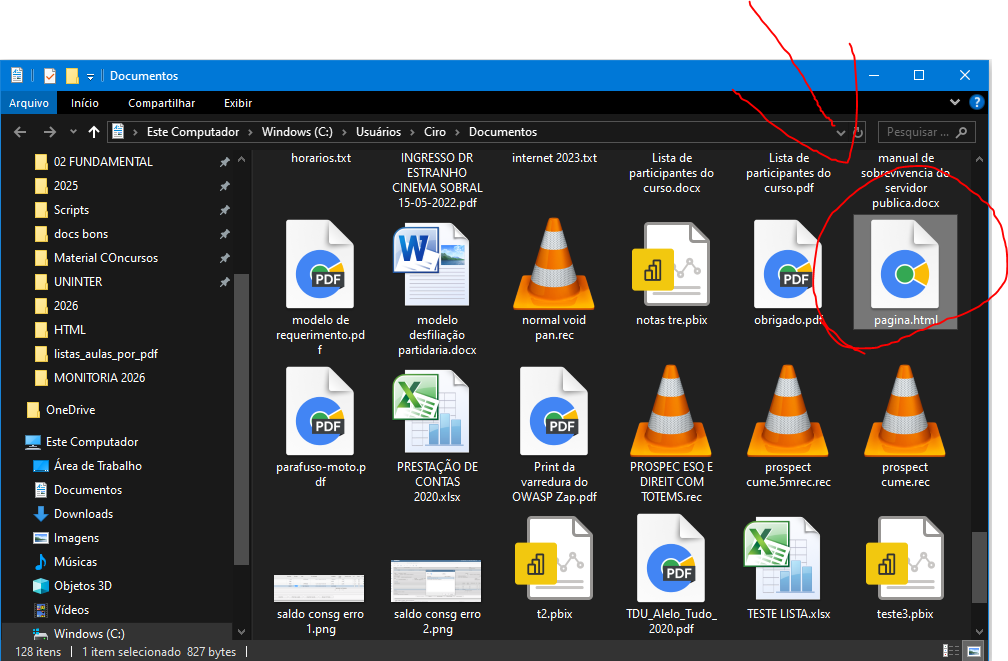
Task: Unpin the 02 FUNDAMENTAL quick access pin
Action: [224, 162]
